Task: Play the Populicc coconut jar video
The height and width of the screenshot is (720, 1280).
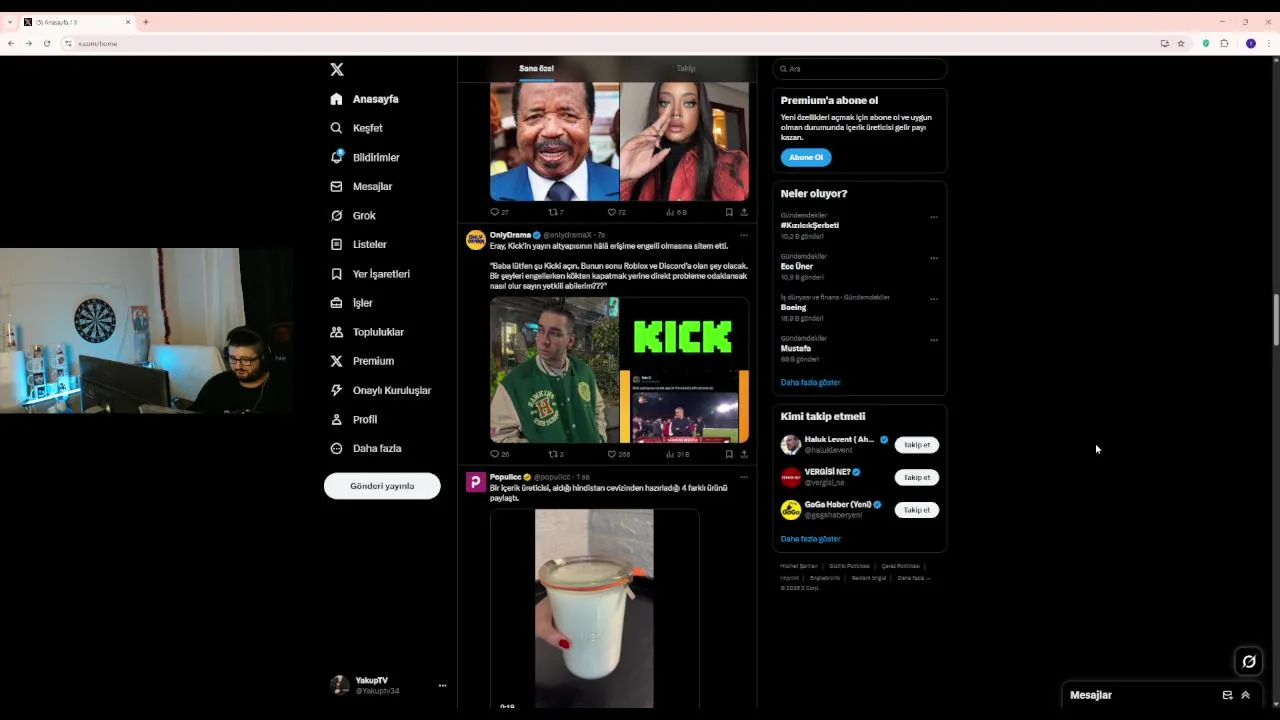Action: [x=594, y=608]
